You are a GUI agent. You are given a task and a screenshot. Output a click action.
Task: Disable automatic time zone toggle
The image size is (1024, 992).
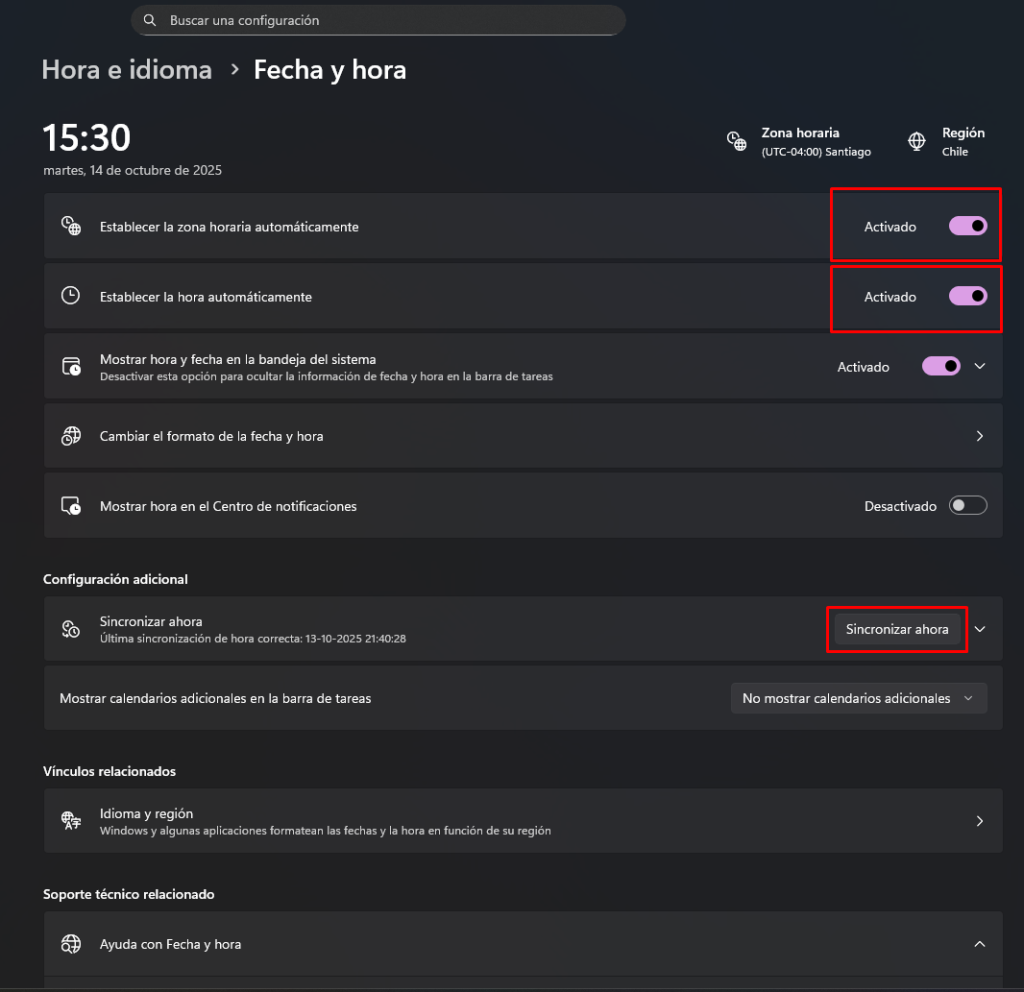[967, 226]
